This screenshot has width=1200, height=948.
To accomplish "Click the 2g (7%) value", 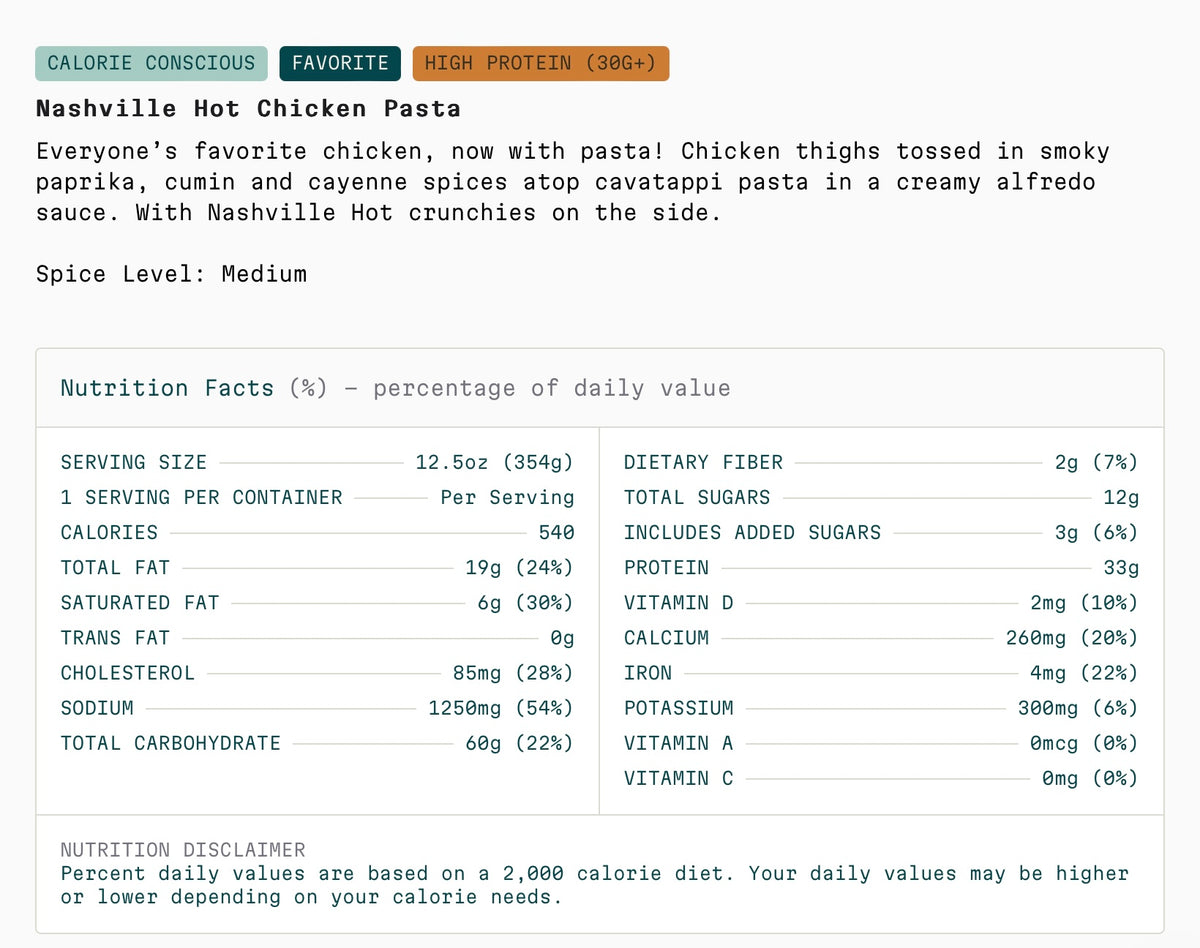I will [x=1097, y=462].
